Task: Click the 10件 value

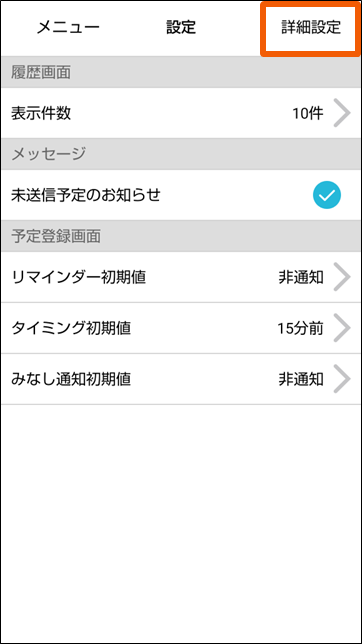Action: click(x=308, y=113)
